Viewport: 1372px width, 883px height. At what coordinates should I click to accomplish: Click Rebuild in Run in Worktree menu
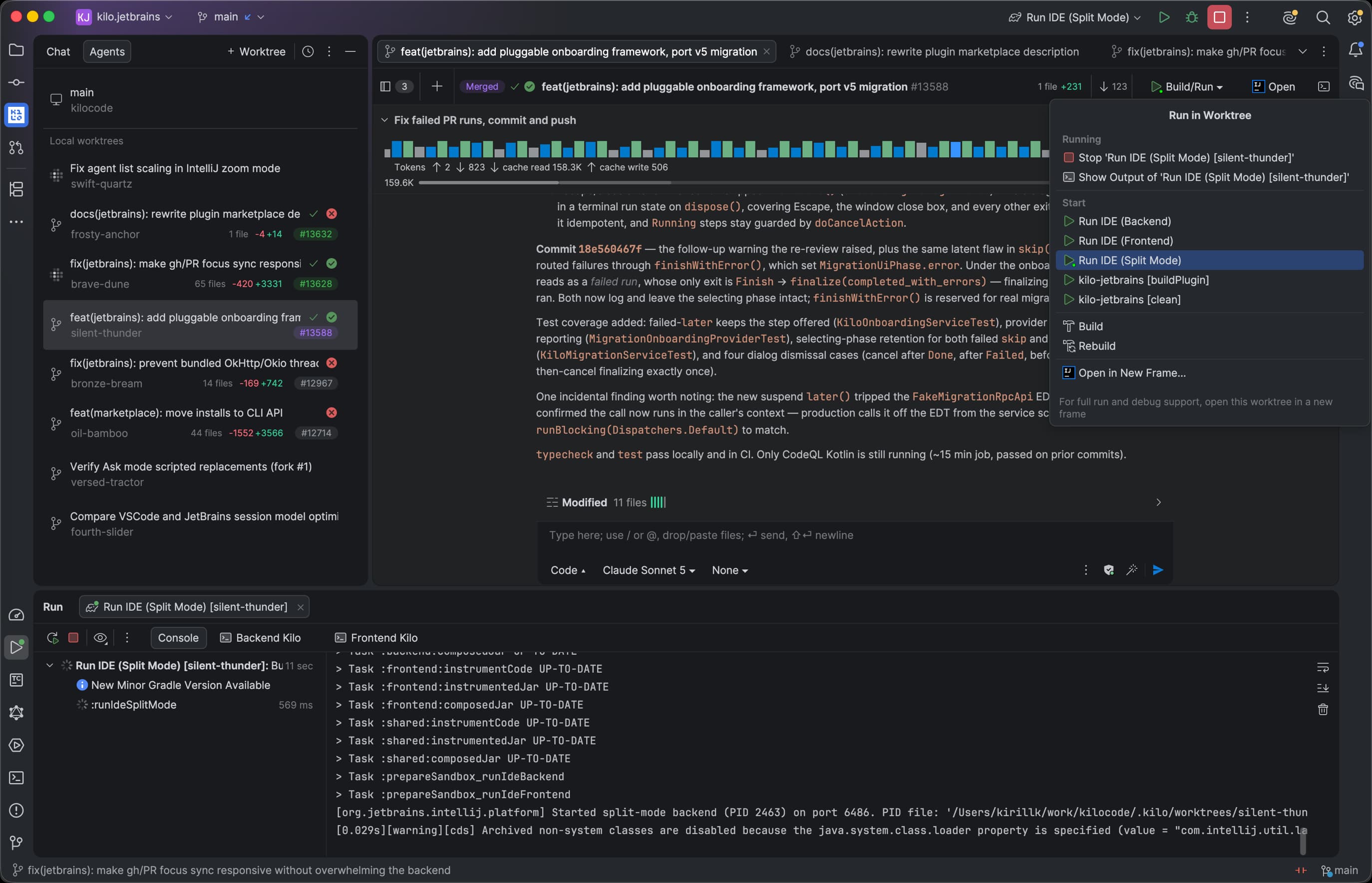pyautogui.click(x=1209, y=346)
